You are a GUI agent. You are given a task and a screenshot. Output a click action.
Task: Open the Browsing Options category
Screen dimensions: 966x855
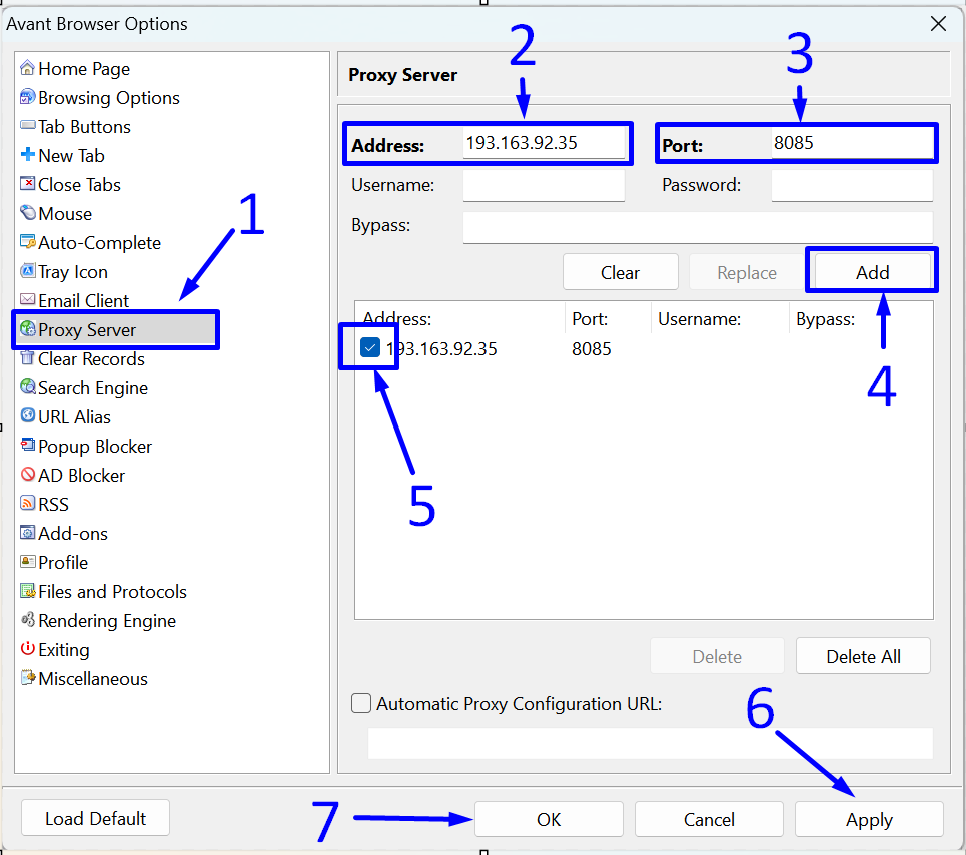[108, 98]
